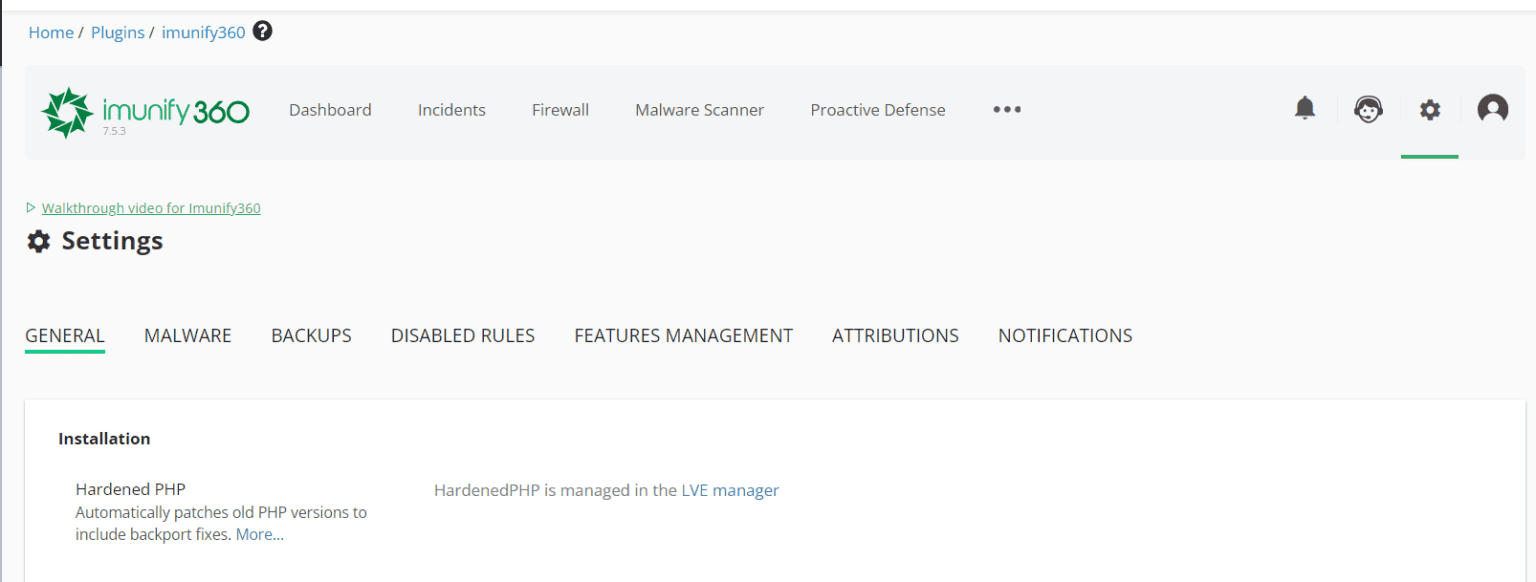Open the NOTIFICATIONS settings tab

pyautogui.click(x=1065, y=336)
